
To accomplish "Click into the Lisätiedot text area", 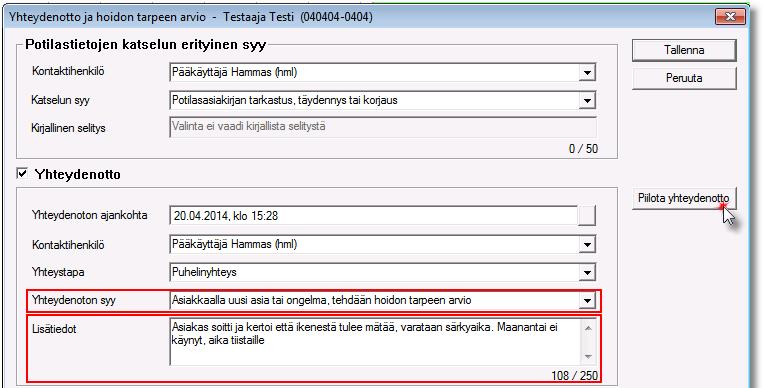I will pyautogui.click(x=375, y=341).
